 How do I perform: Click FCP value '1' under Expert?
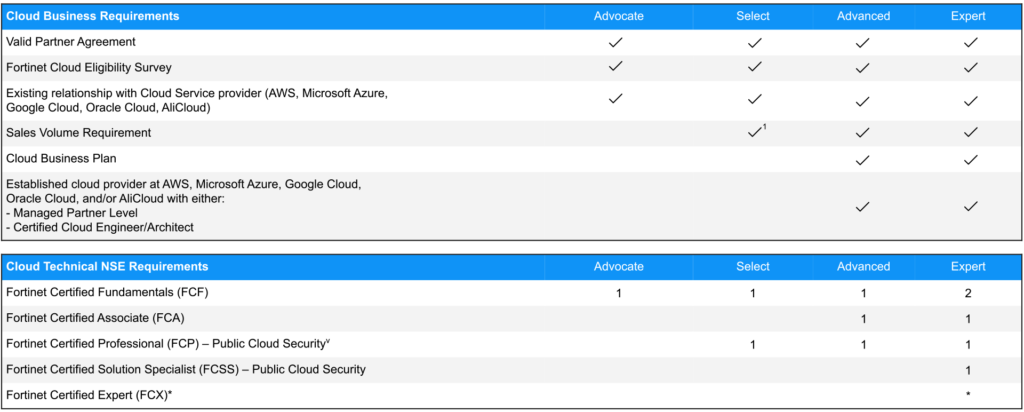tap(968, 345)
